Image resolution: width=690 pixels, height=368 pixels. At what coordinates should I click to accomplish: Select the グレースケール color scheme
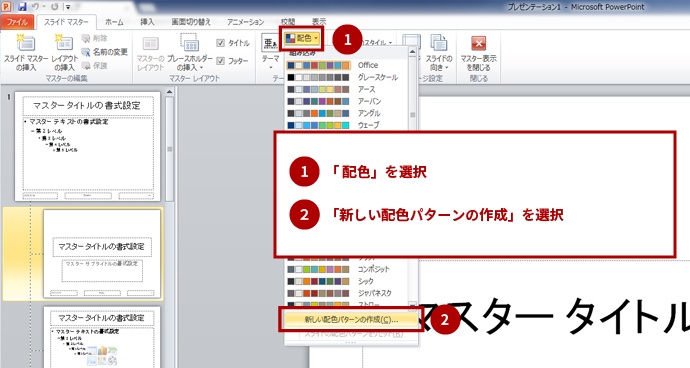point(346,77)
